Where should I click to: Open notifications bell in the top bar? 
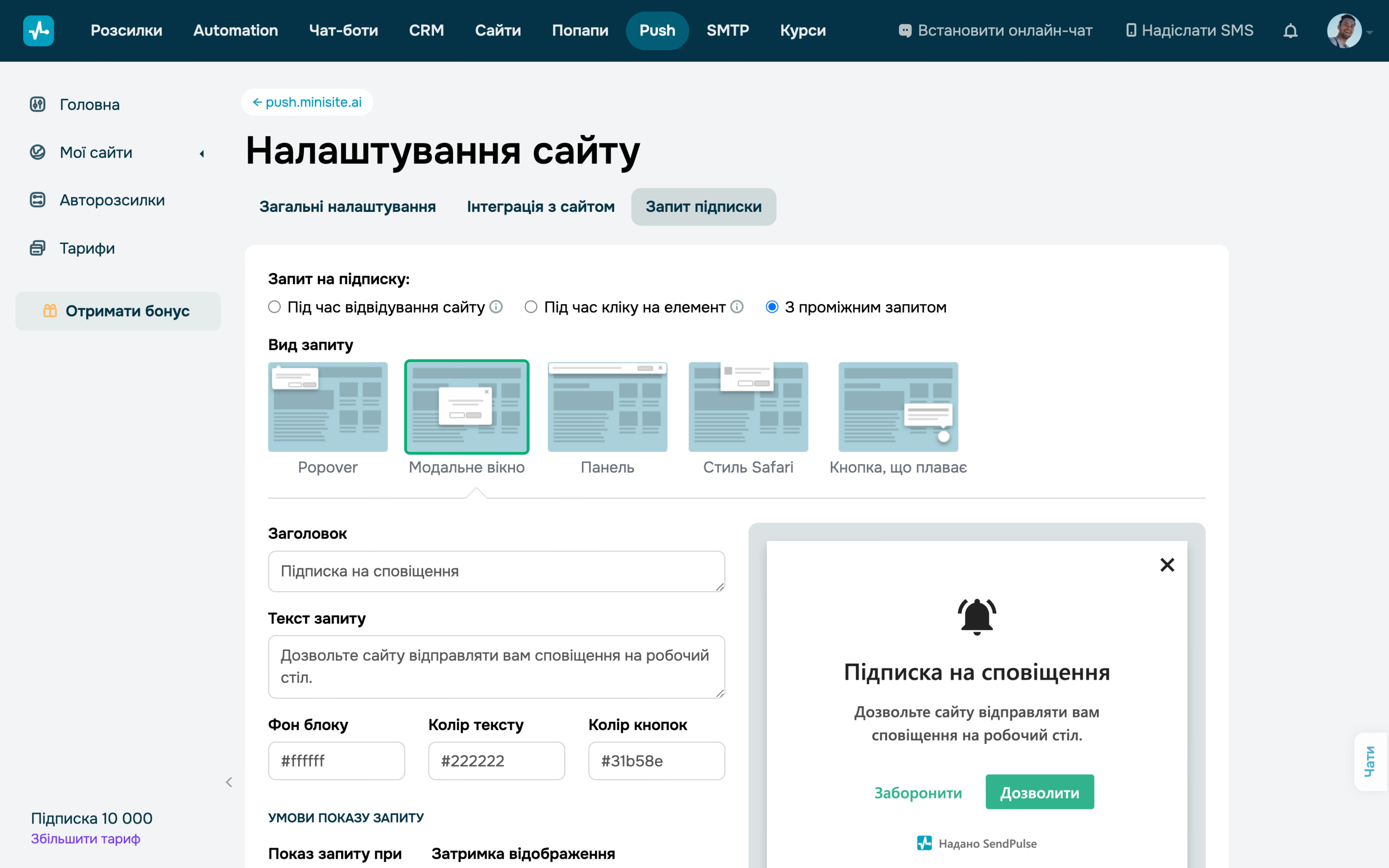click(1290, 30)
